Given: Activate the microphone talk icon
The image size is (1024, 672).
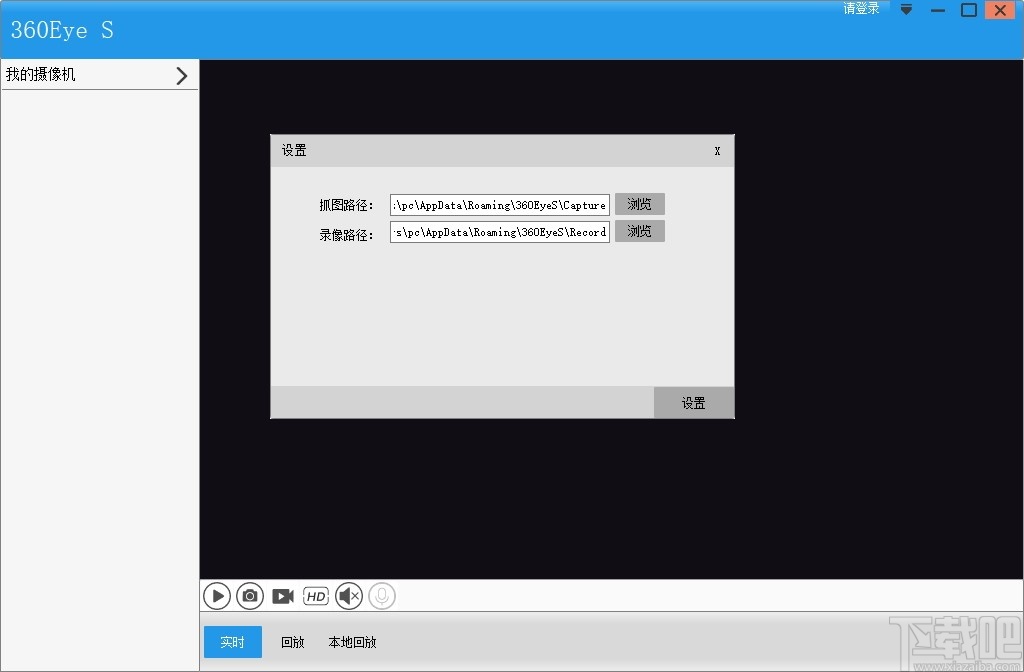Looking at the screenshot, I should [x=382, y=596].
